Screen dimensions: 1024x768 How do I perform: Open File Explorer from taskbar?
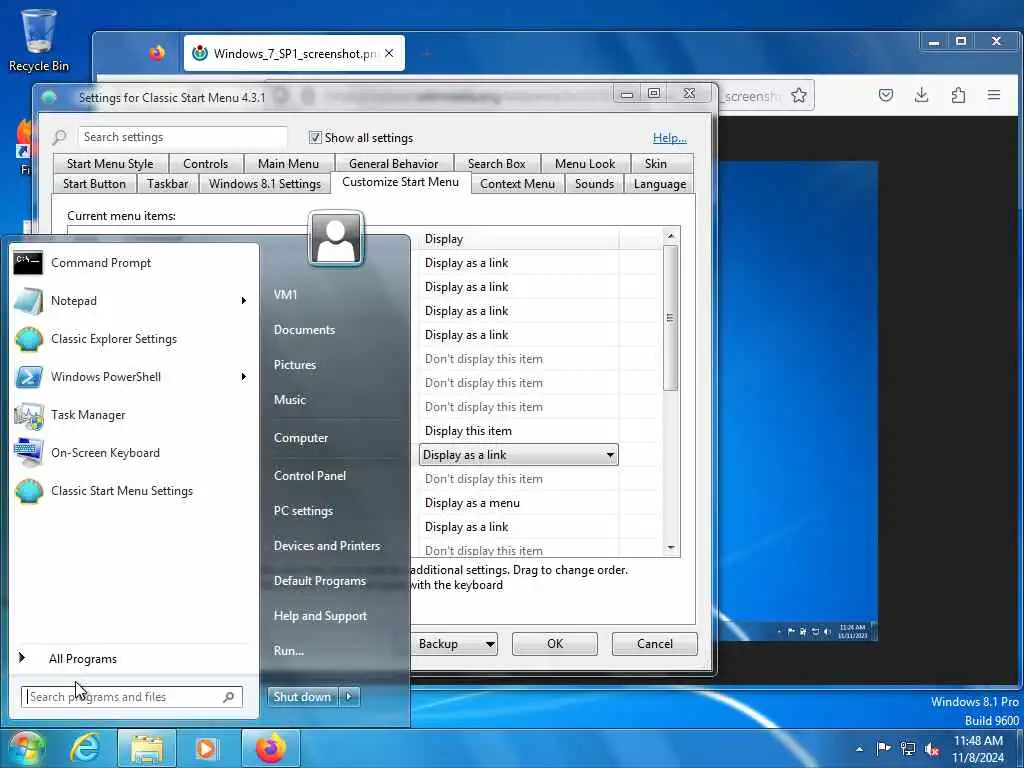pos(147,748)
